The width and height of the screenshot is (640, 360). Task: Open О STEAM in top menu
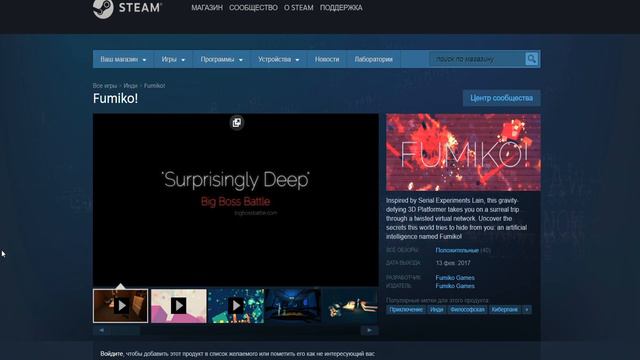[x=298, y=8]
